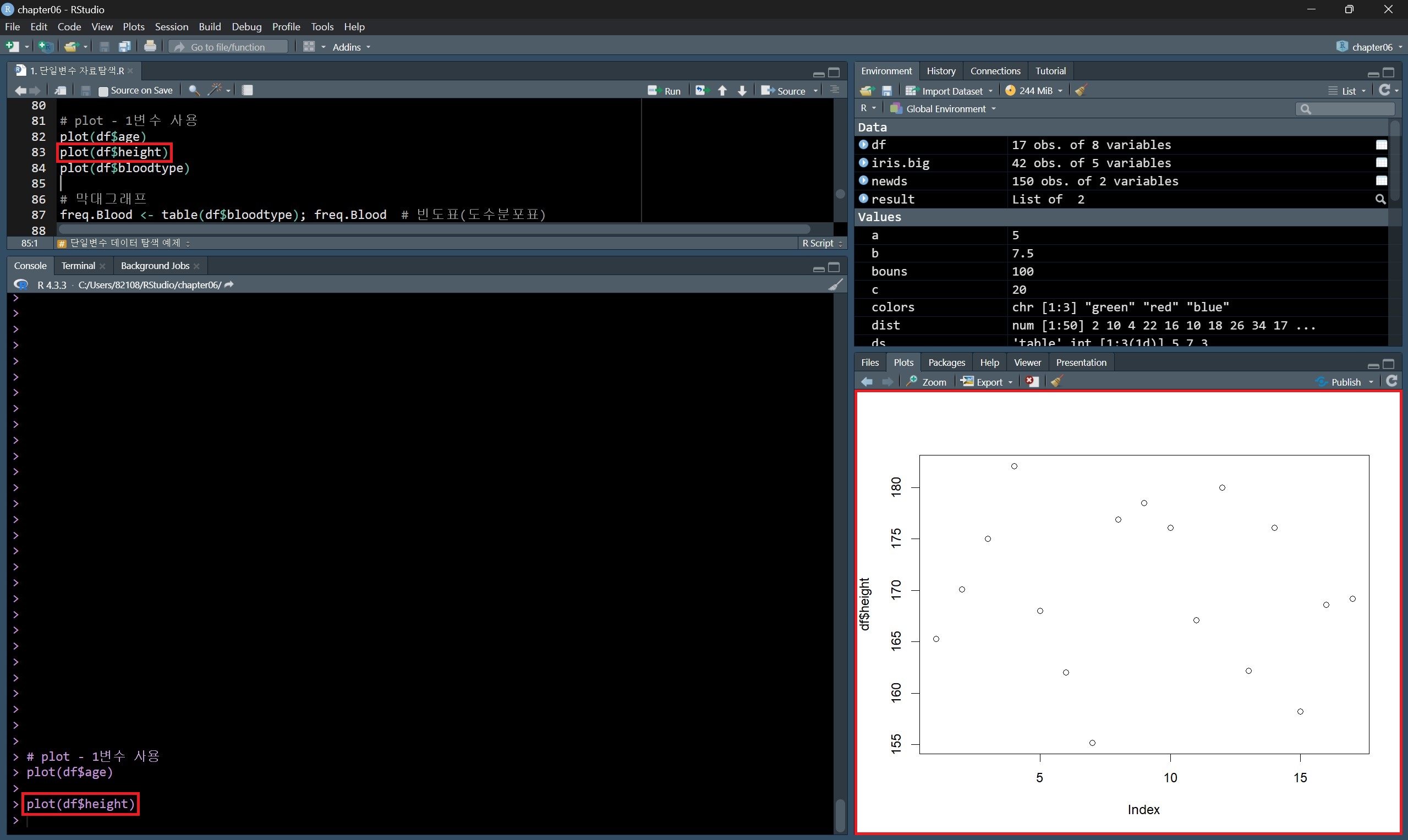The width and height of the screenshot is (1408, 840).
Task: Expand the iris.big data entry
Action: (863, 163)
